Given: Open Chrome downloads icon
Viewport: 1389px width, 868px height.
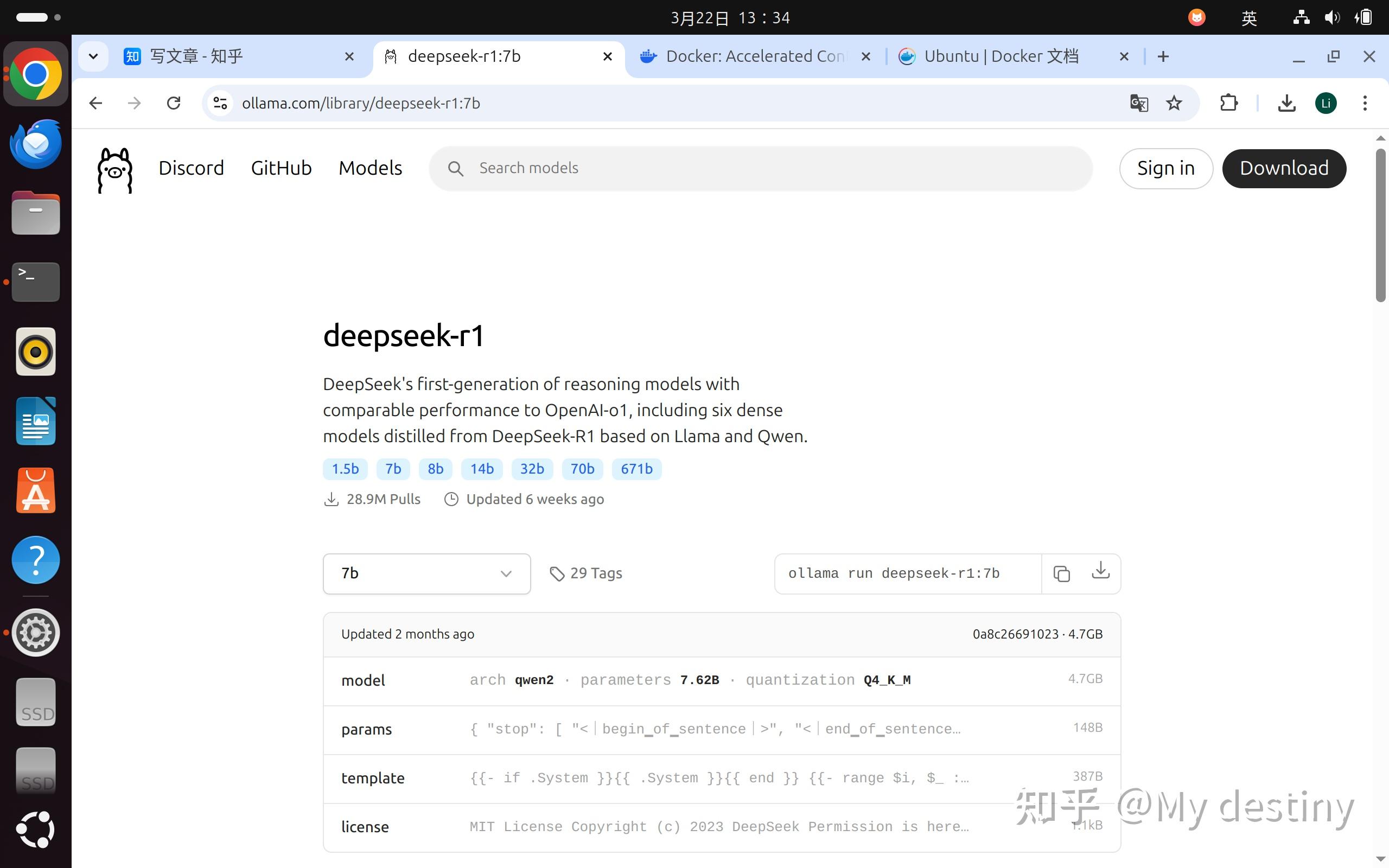Looking at the screenshot, I should 1287,103.
